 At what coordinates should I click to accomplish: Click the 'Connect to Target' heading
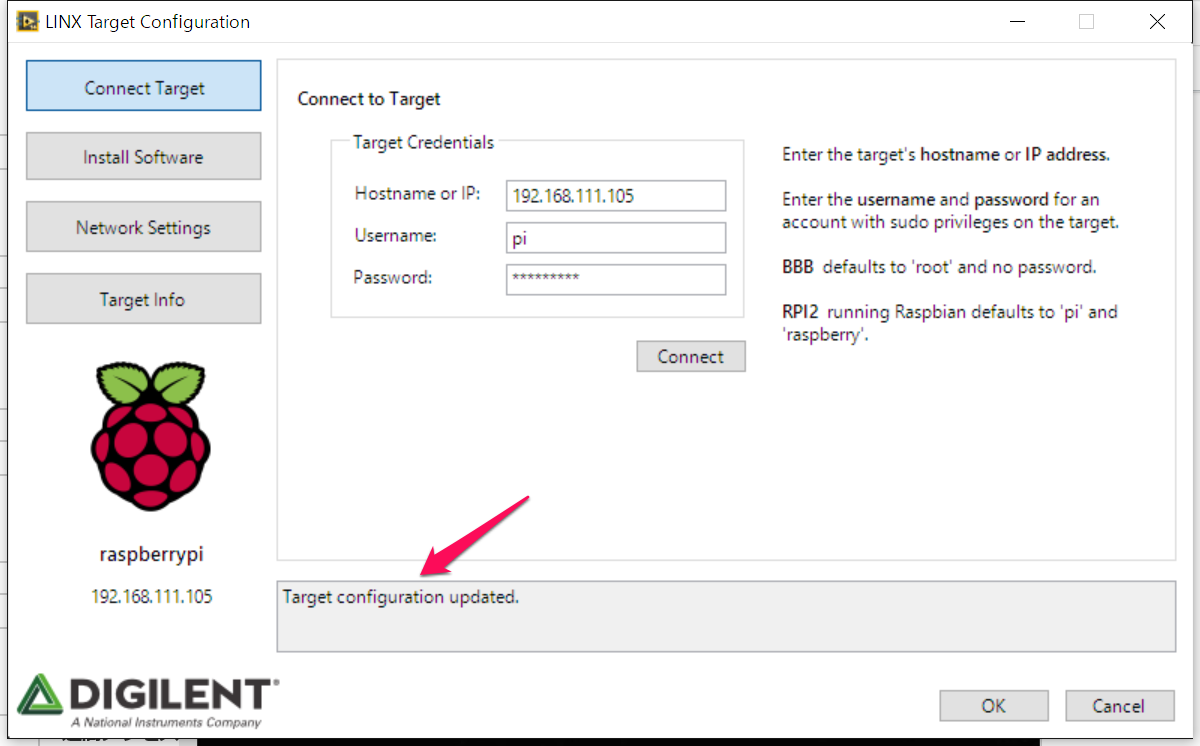coord(369,99)
